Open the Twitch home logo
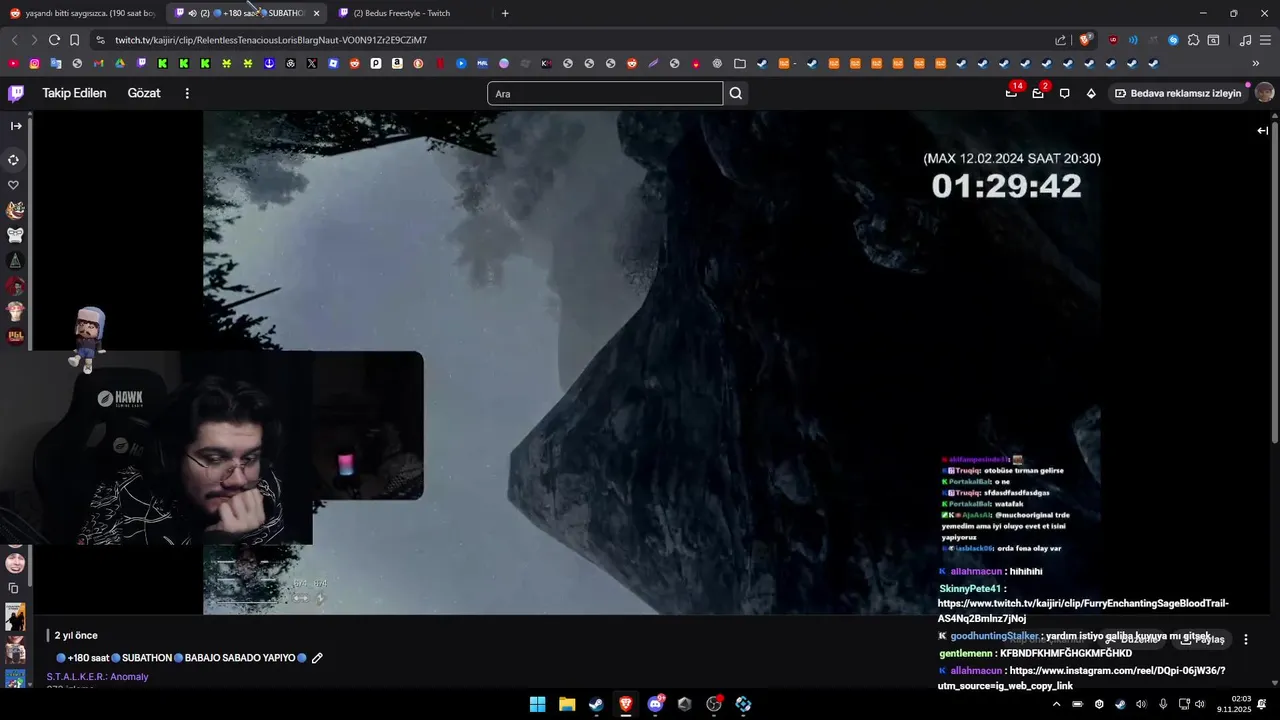 click(x=16, y=93)
